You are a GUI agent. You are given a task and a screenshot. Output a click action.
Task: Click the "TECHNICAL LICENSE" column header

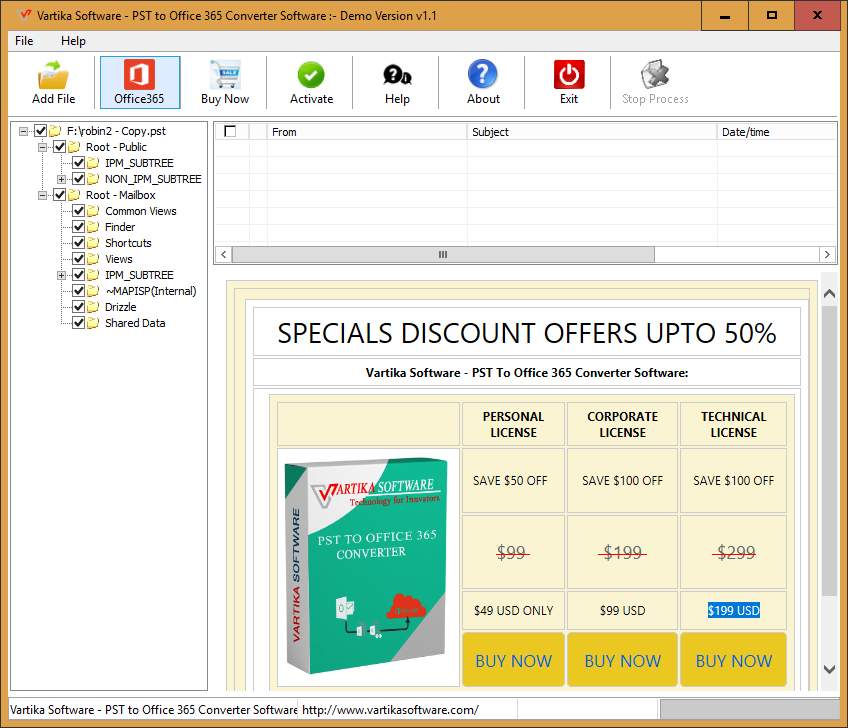[733, 425]
